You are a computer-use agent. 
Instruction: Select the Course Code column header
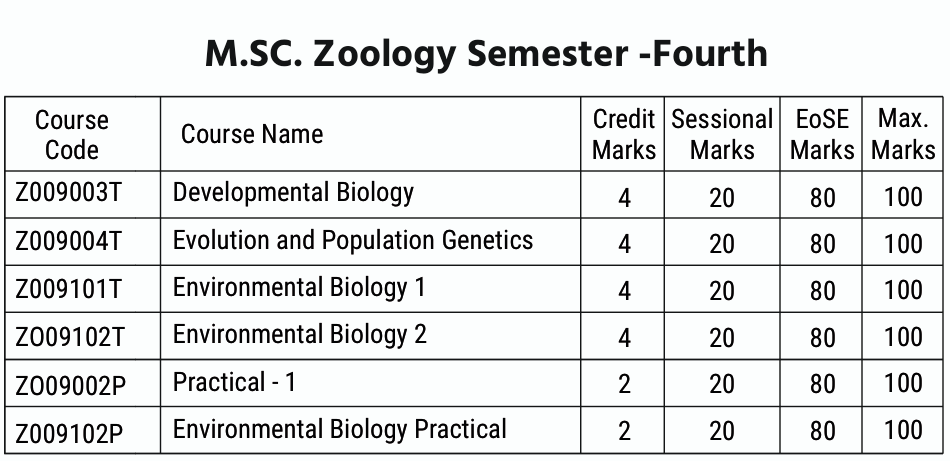[72, 135]
